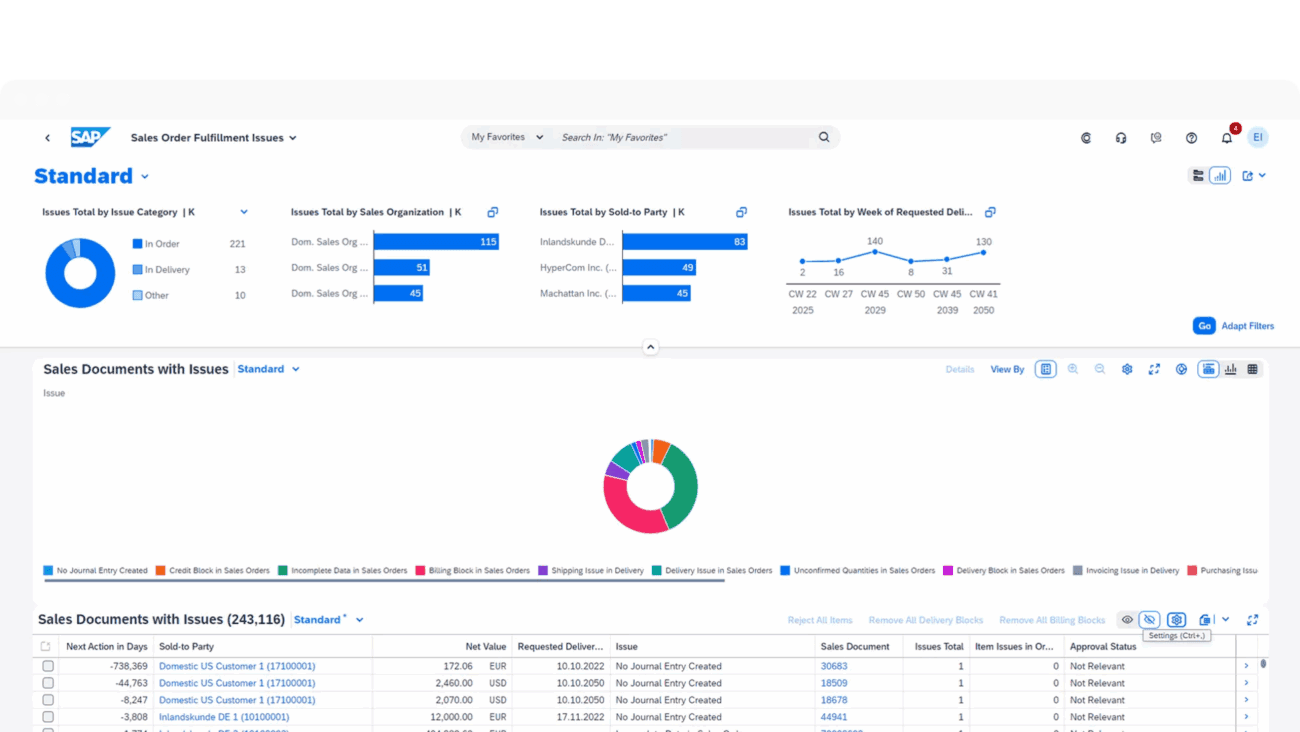Open chart type donut icon
Image resolution: width=1300 pixels, height=732 pixels.
[1181, 369]
